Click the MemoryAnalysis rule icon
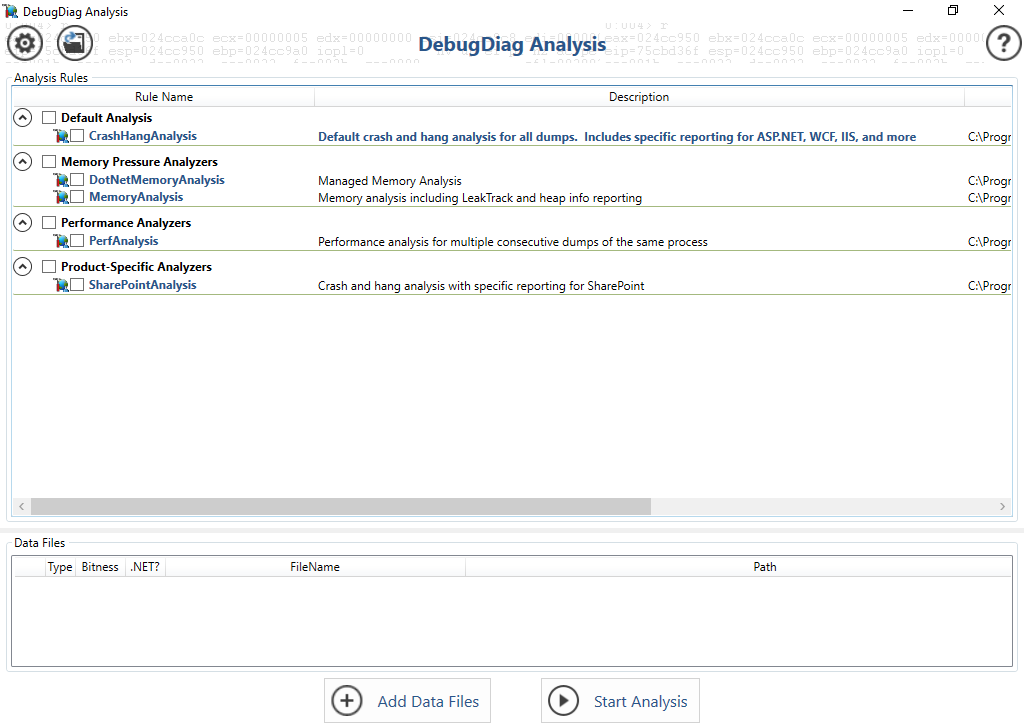Image resolution: width=1024 pixels, height=728 pixels. [x=61, y=197]
